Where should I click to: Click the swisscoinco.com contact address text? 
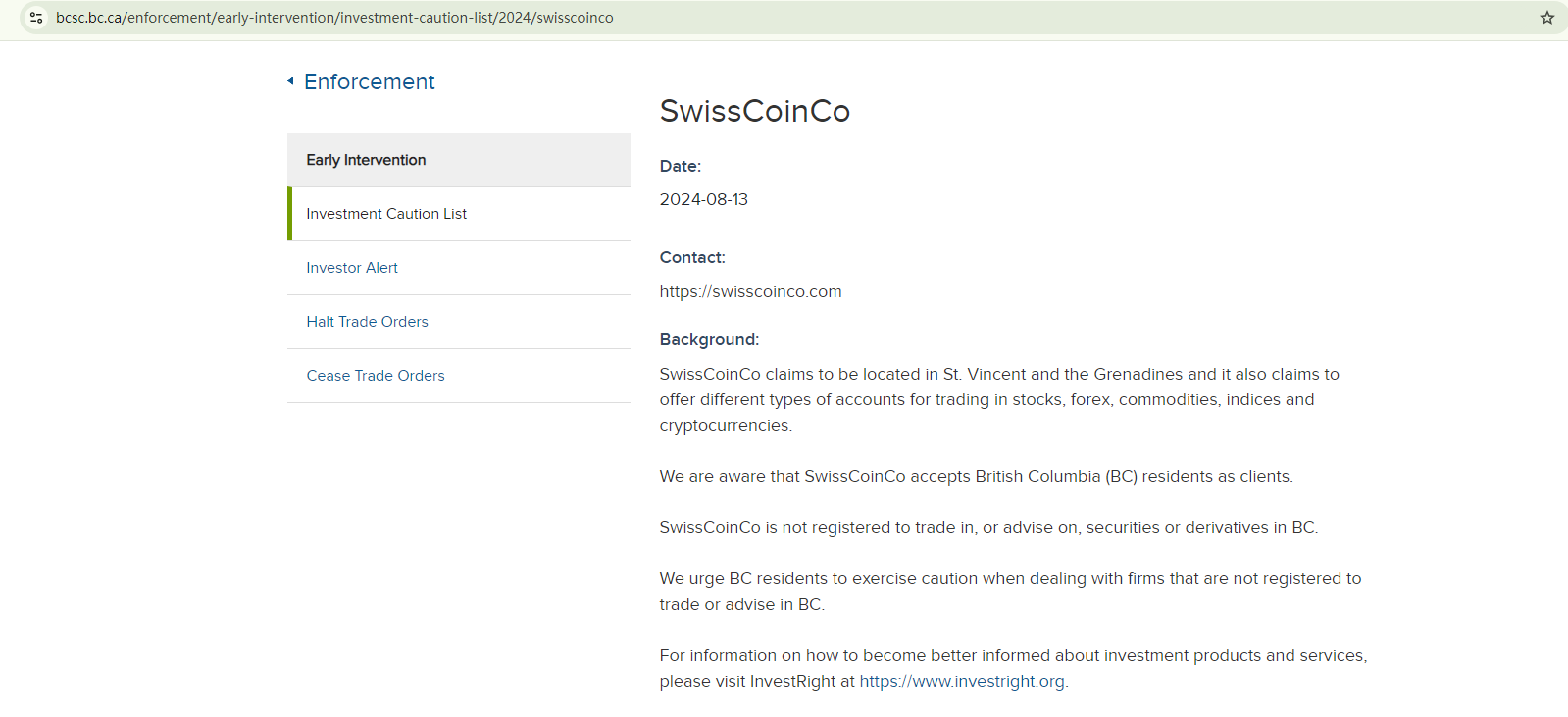pos(750,292)
